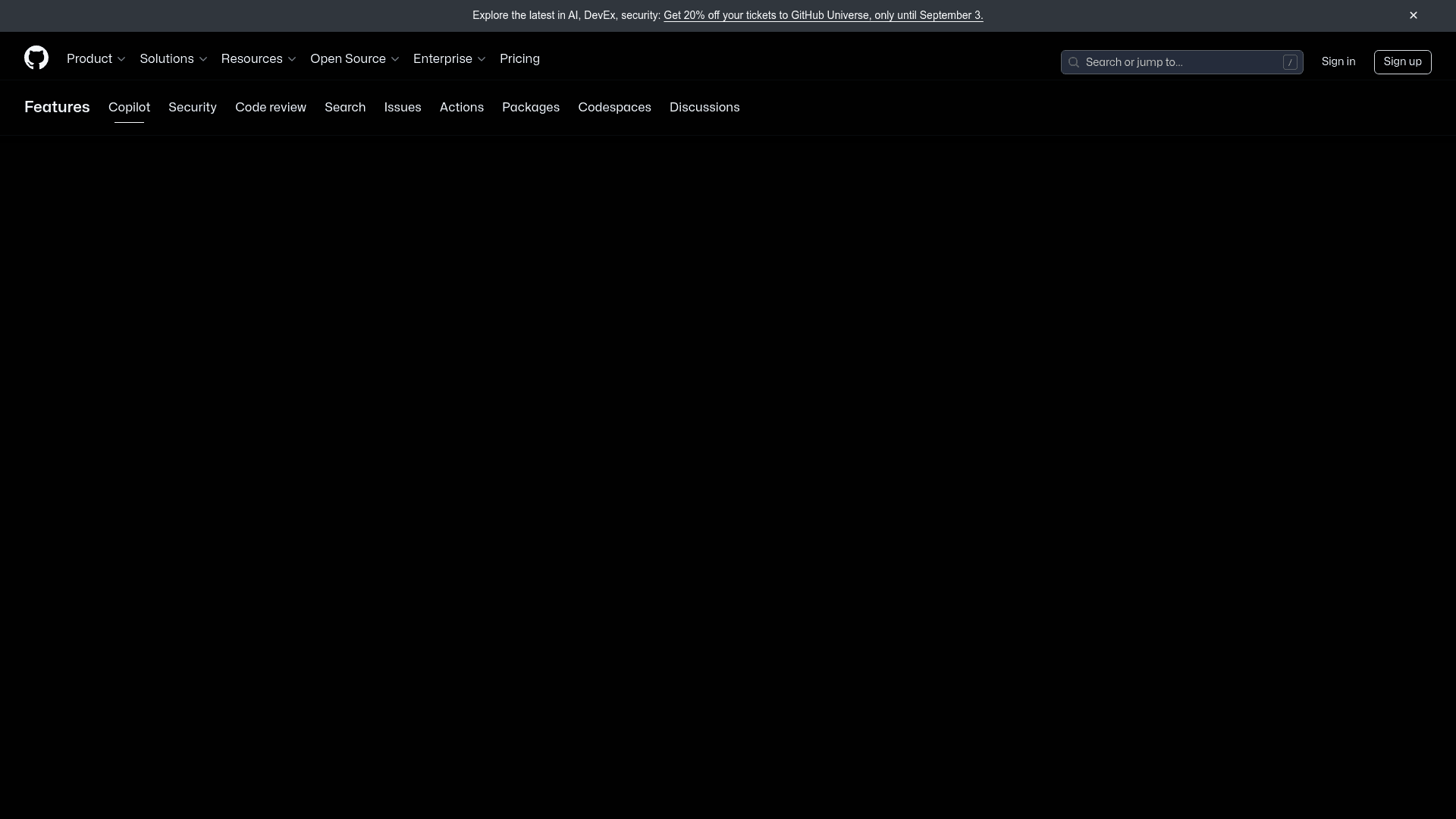
Task: Click the Sign in link
Action: click(1338, 62)
